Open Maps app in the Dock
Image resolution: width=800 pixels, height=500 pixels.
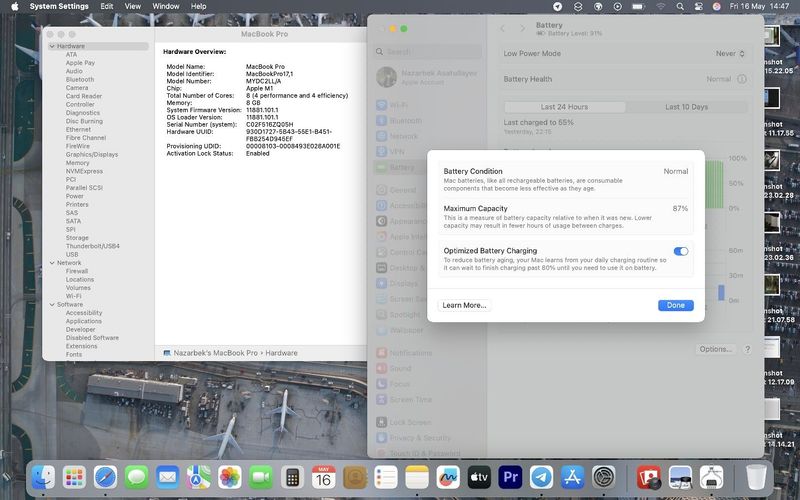point(198,478)
